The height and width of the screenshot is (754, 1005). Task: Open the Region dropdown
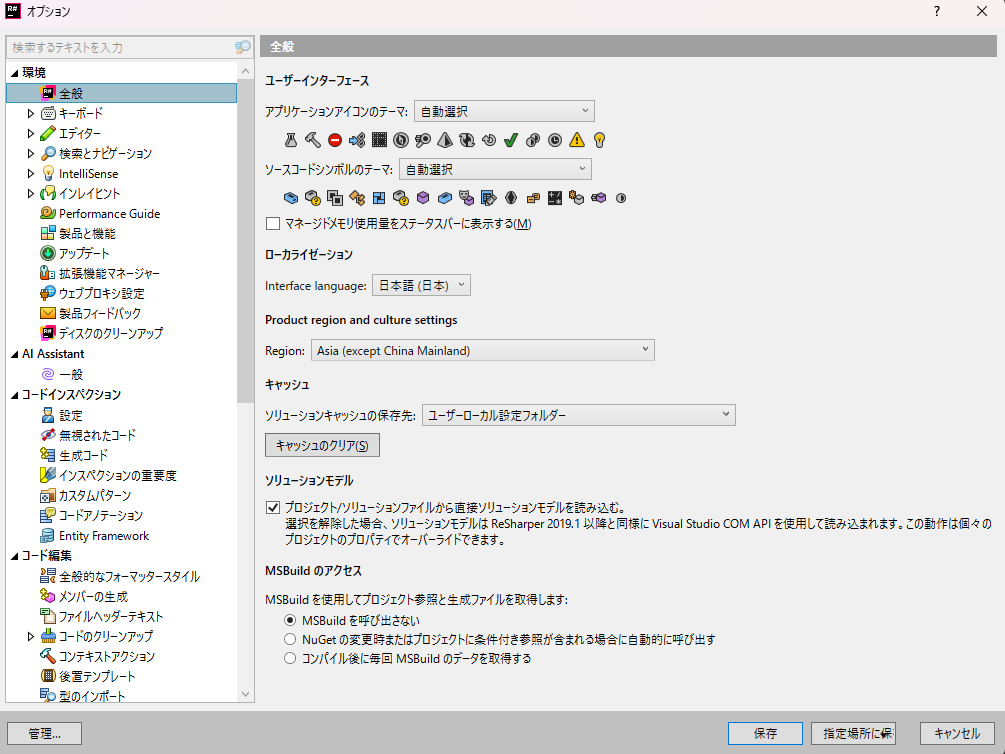click(483, 350)
